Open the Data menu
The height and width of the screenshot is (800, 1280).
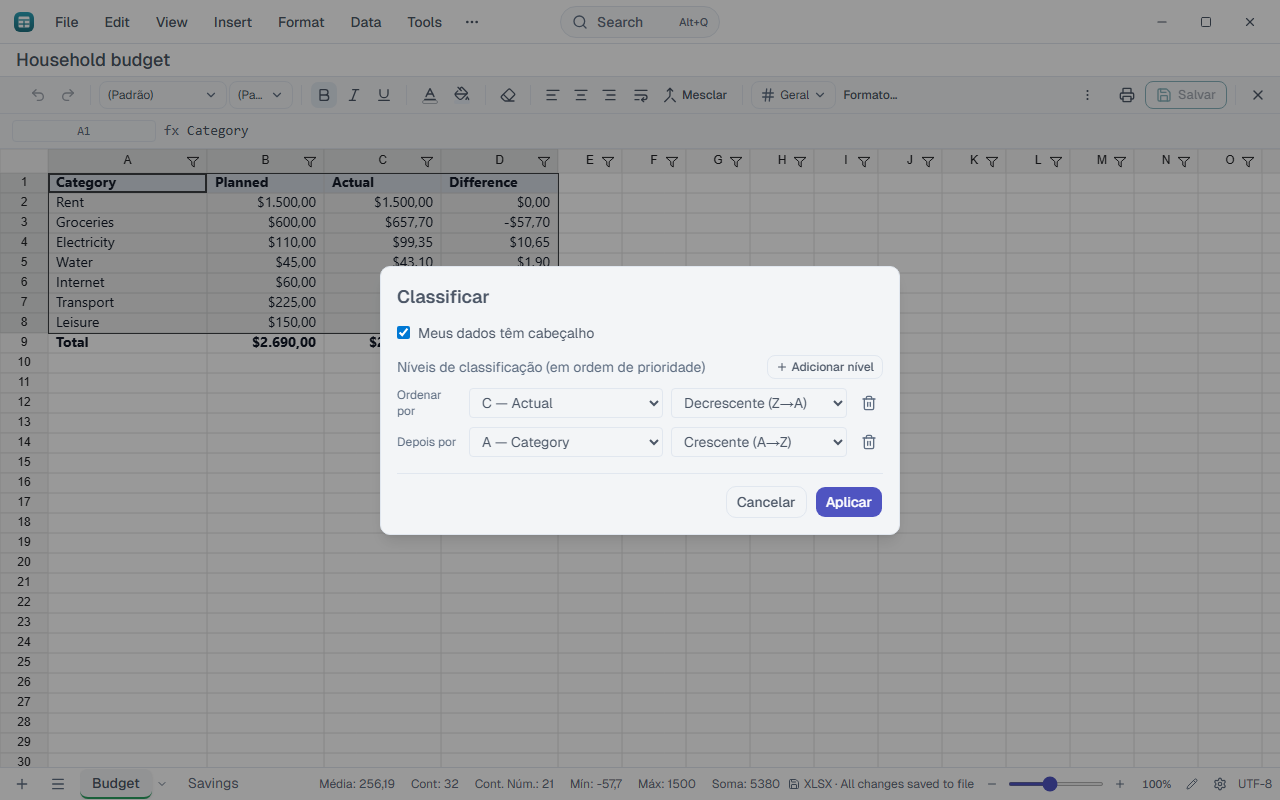tap(366, 22)
